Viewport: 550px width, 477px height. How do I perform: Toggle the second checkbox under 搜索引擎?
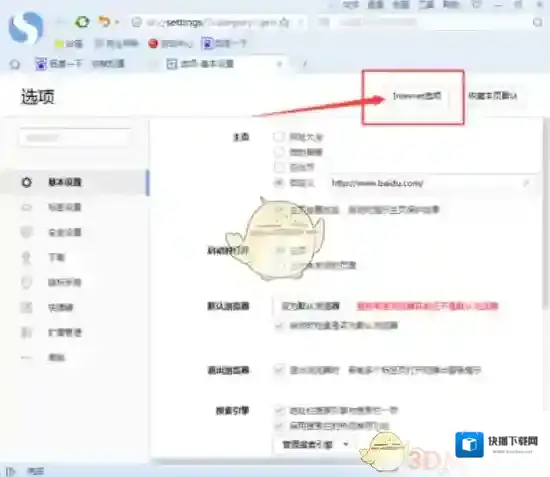pyautogui.click(x=279, y=426)
